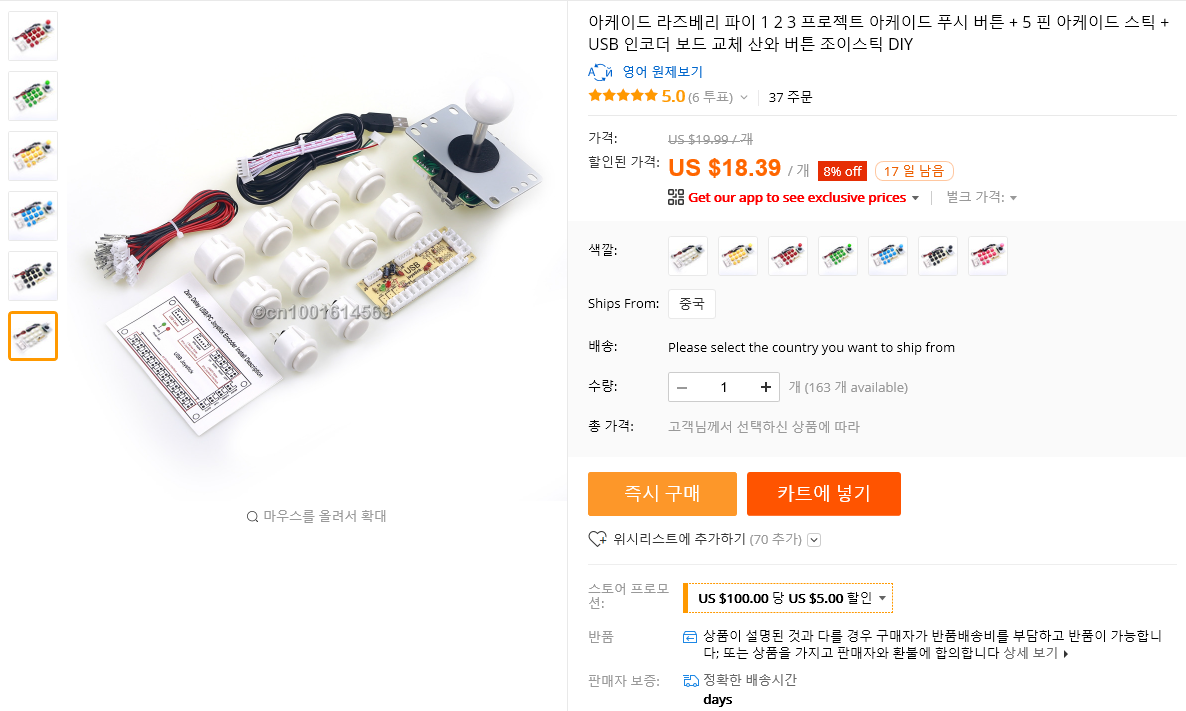1186x711 pixels.
Task: Select the 중국 ships-from option
Action: coord(691,304)
